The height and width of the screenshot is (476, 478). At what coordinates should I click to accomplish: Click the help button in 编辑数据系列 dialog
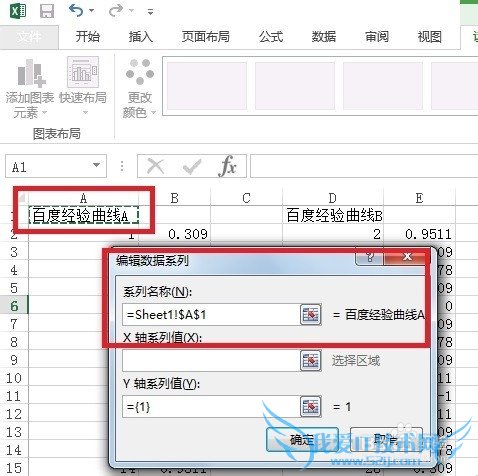(x=370, y=257)
